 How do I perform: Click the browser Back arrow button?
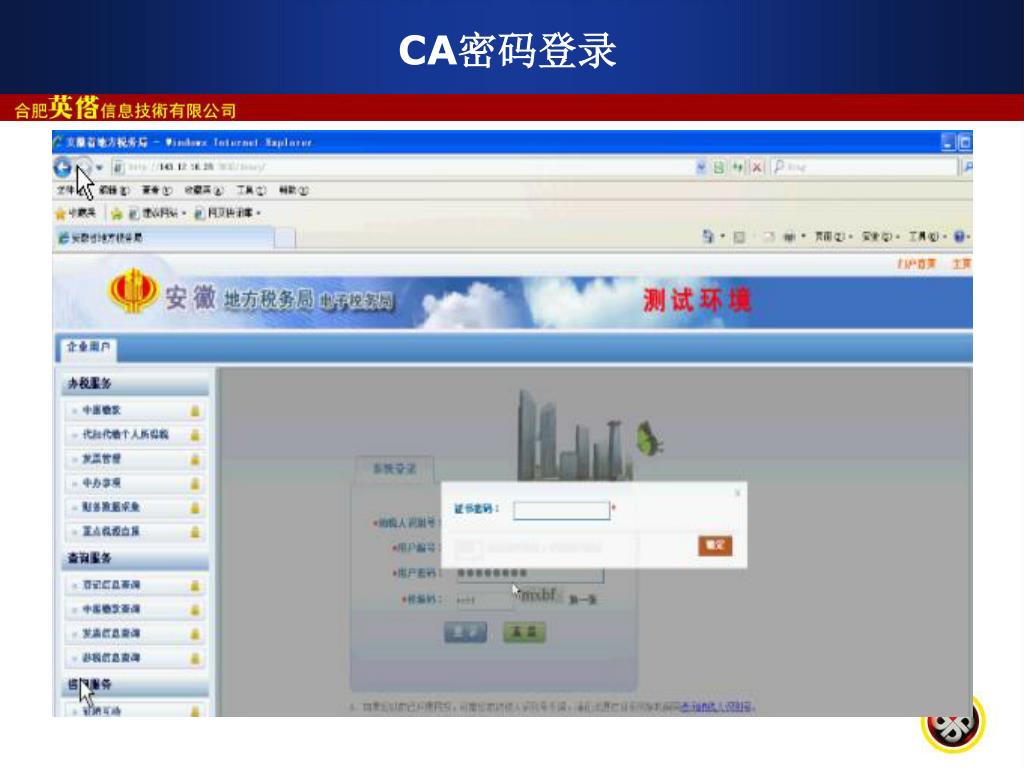[63, 167]
